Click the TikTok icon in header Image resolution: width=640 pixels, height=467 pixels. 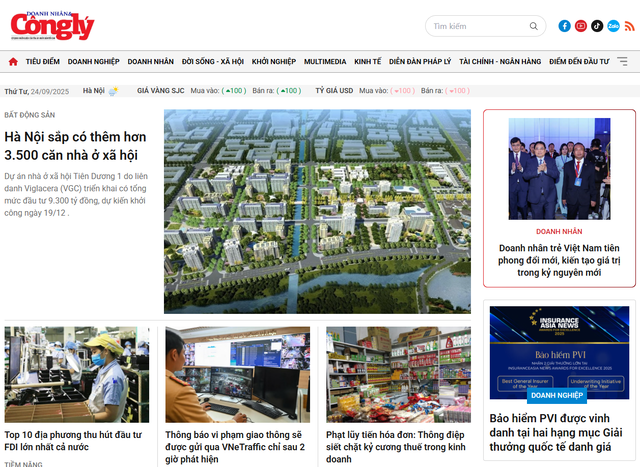597,26
